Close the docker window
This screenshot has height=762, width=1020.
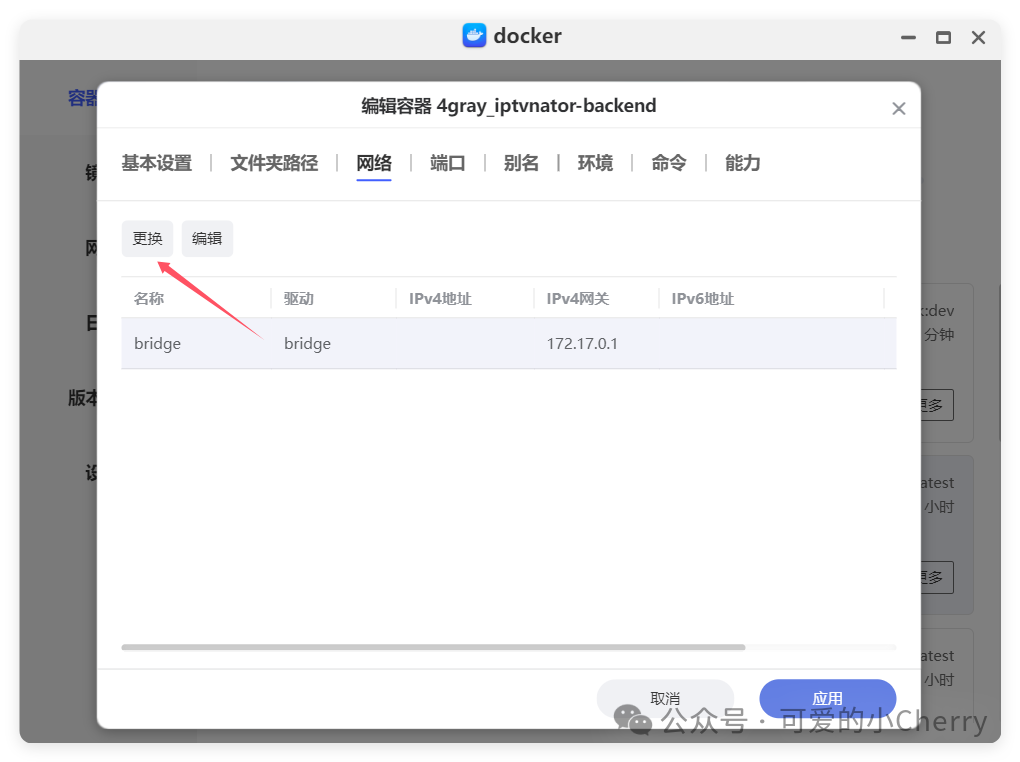[x=978, y=38]
